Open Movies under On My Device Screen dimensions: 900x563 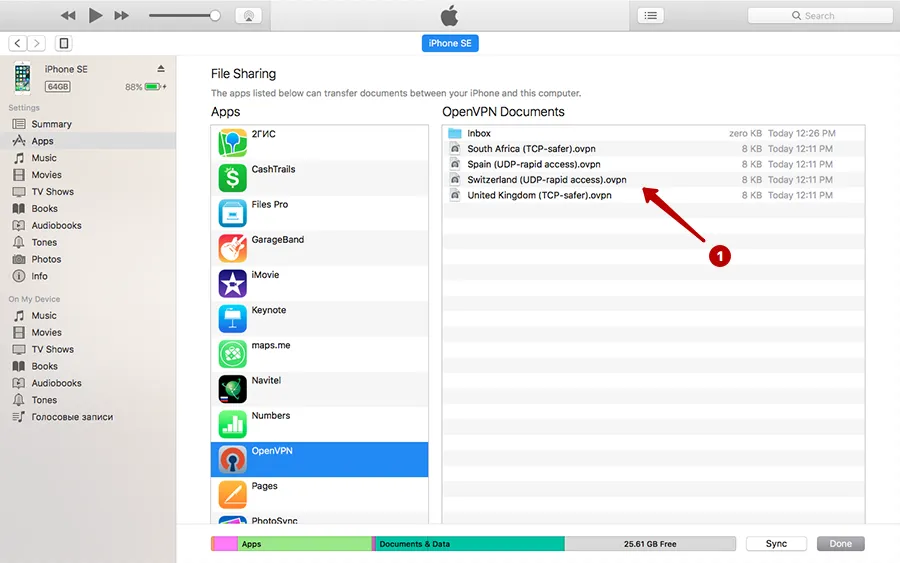[x=88, y=332]
